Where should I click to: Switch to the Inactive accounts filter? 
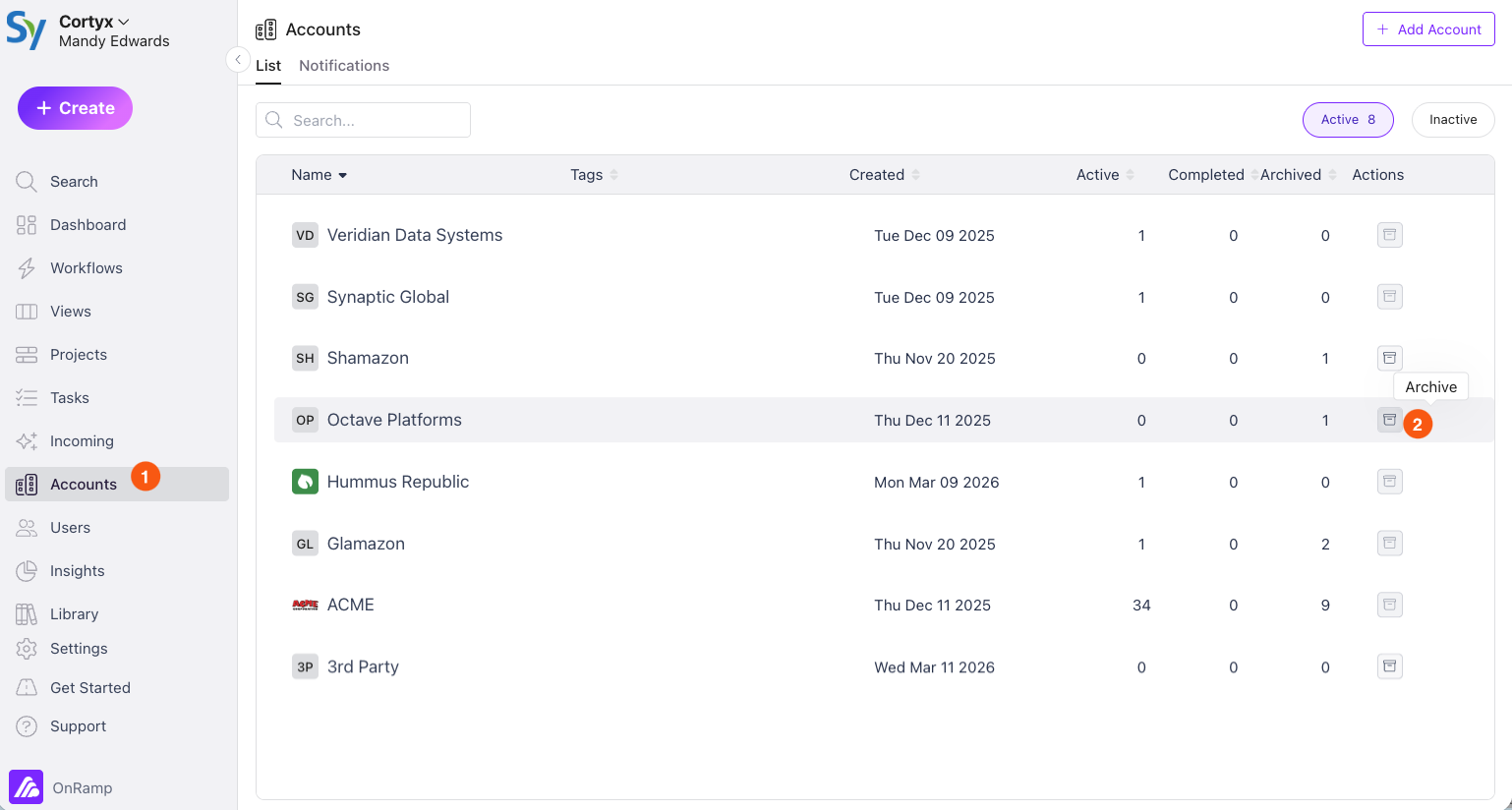coord(1452,119)
